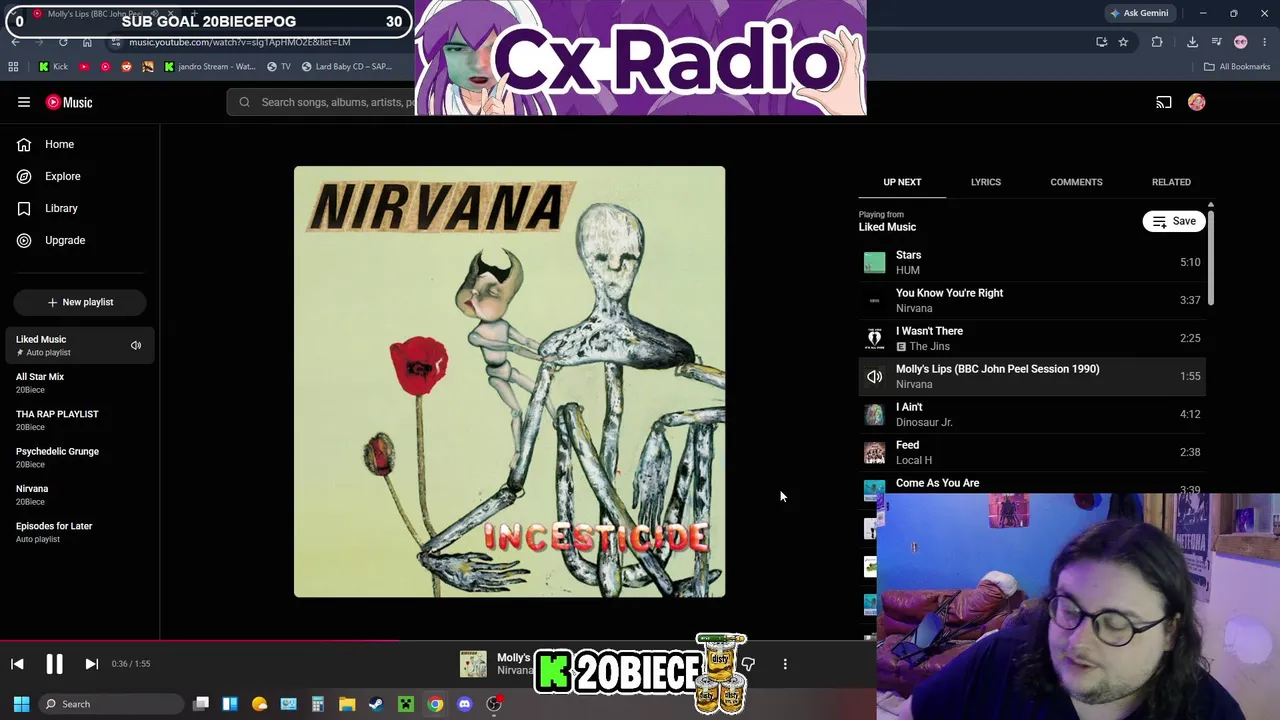Create a New playlist
Image resolution: width=1280 pixels, height=720 pixels.
pyautogui.click(x=80, y=302)
